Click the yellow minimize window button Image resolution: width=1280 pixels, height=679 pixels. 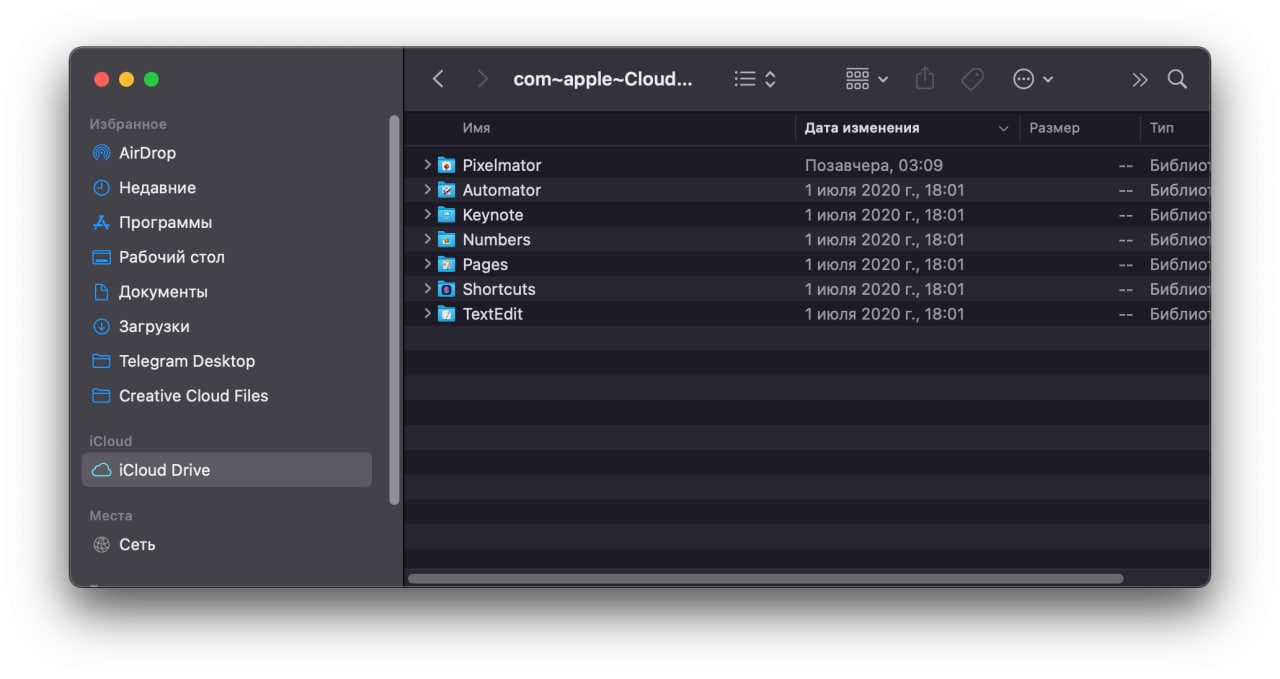coord(126,79)
